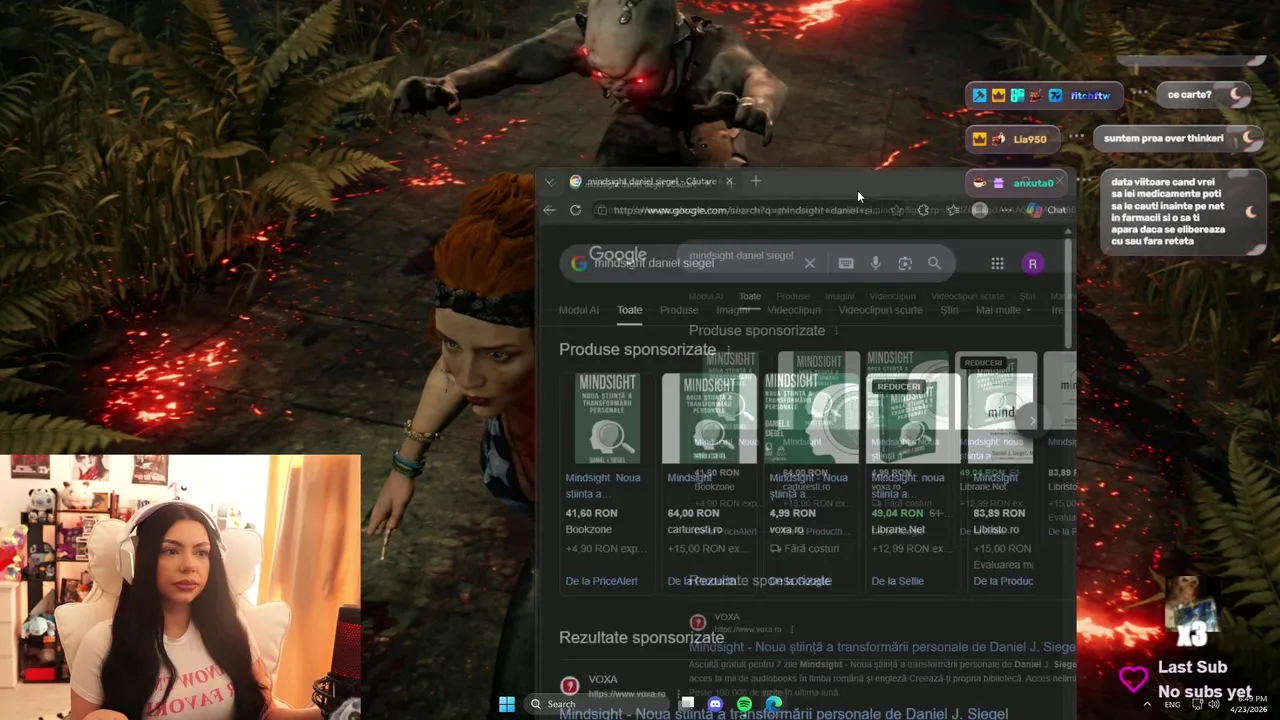Open the Windows Start menu
This screenshot has width=1280, height=720.
507,704
